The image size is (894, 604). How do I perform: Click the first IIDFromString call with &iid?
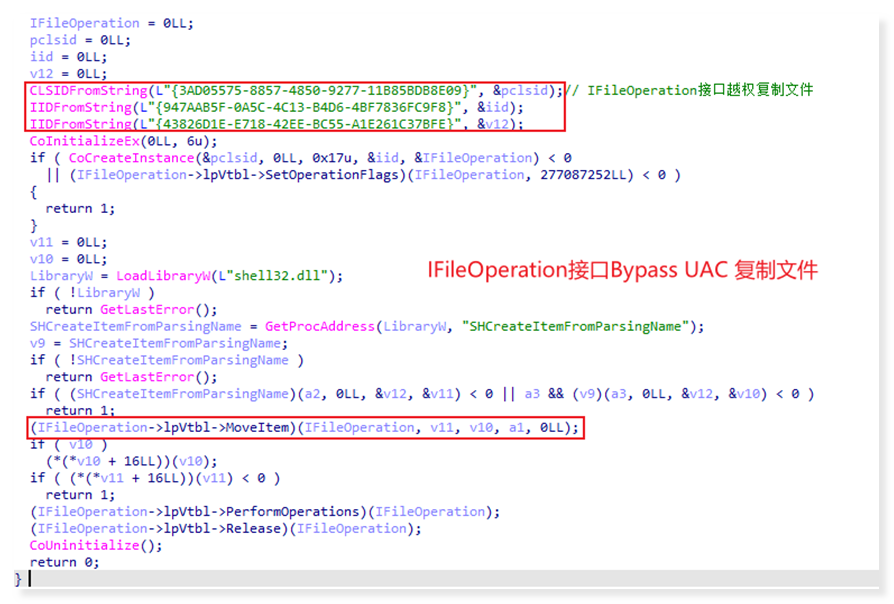tap(277, 107)
